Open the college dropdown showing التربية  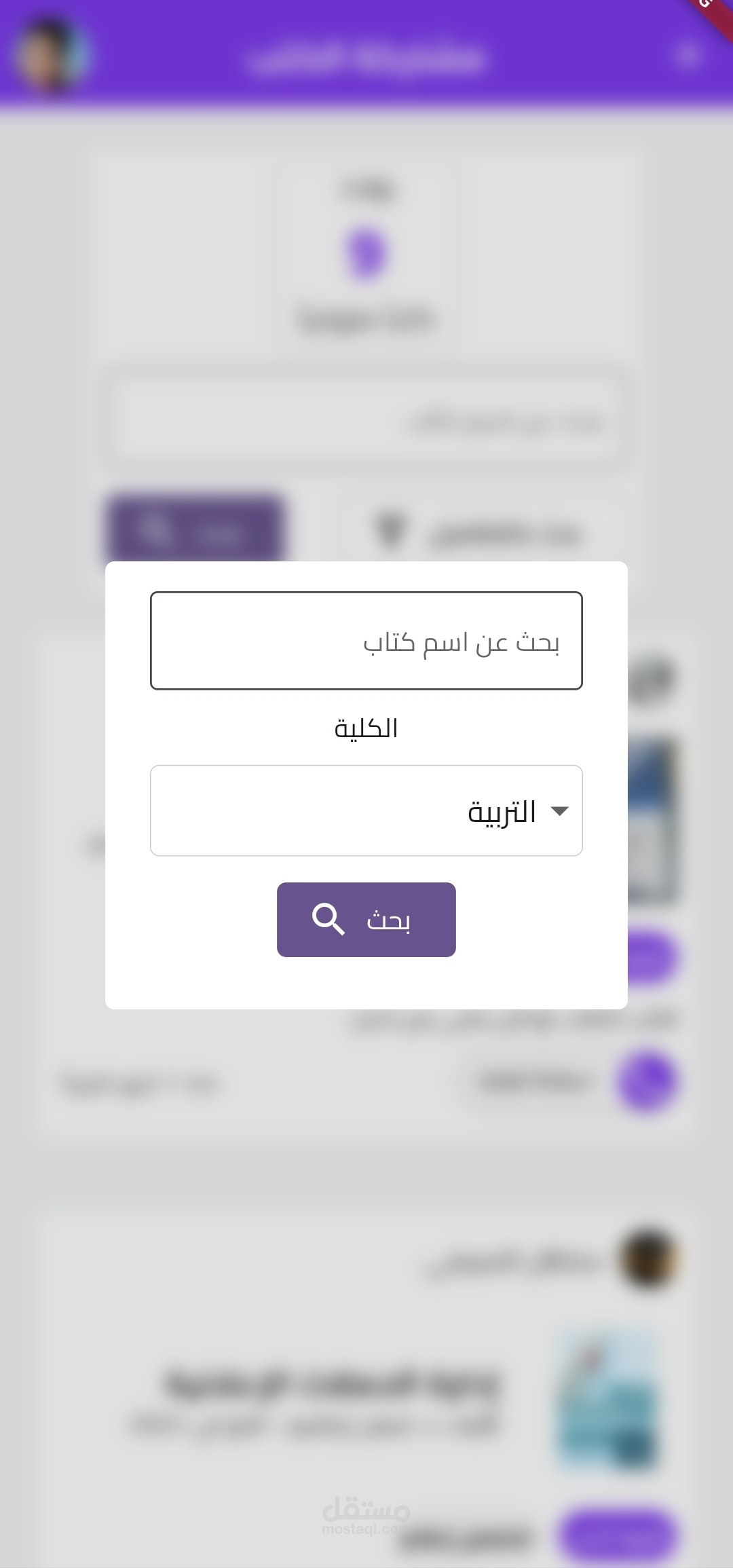point(366,810)
